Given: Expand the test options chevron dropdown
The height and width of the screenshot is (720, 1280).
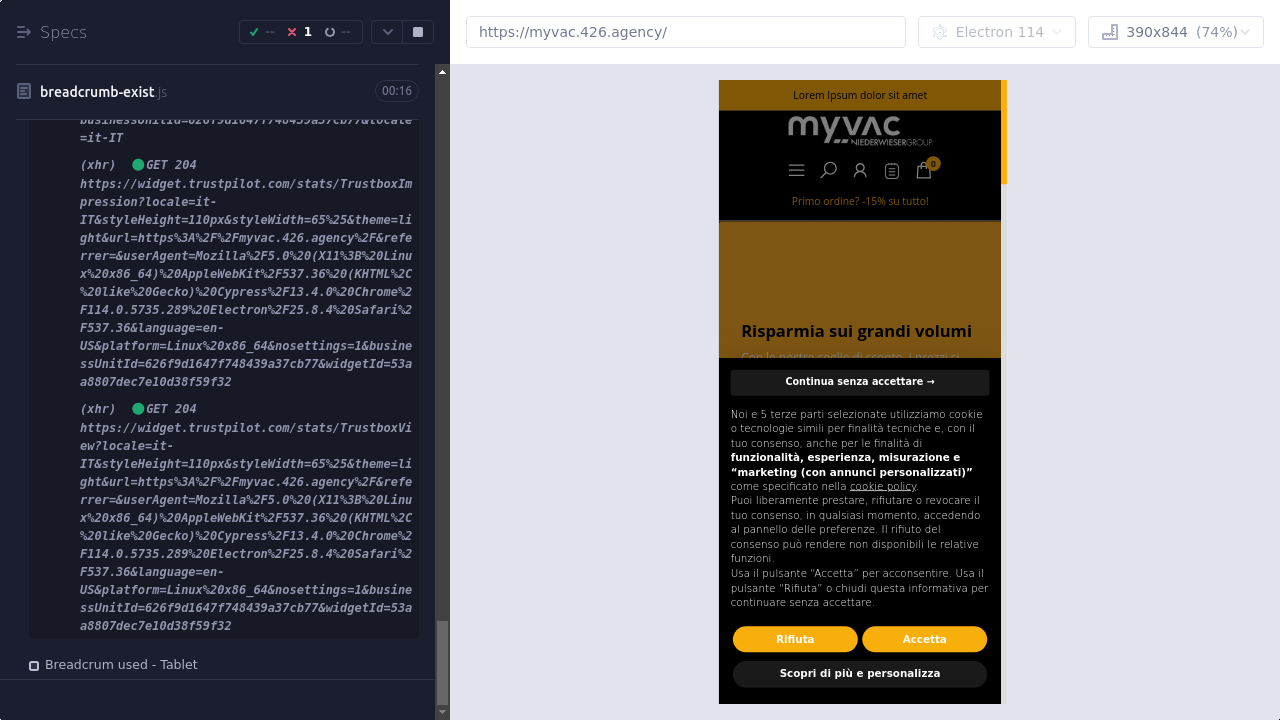Looking at the screenshot, I should [388, 32].
